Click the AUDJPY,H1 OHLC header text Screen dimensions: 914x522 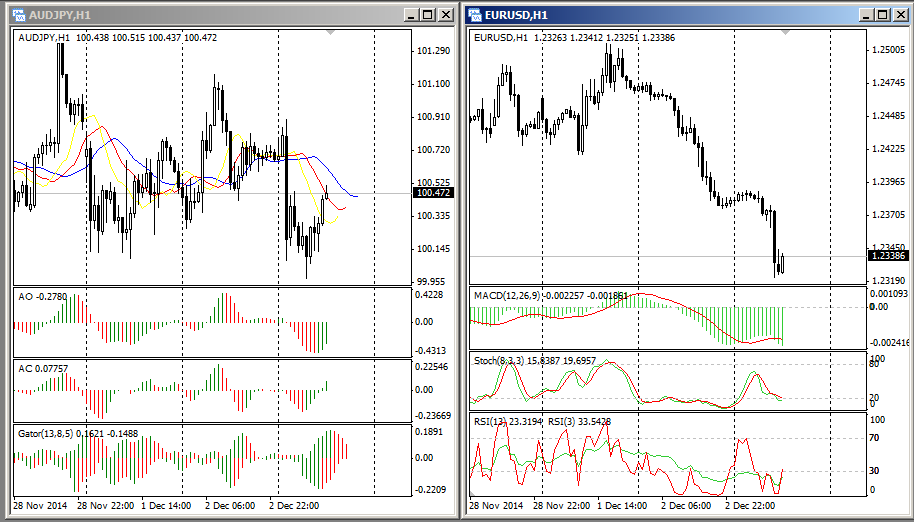point(118,38)
